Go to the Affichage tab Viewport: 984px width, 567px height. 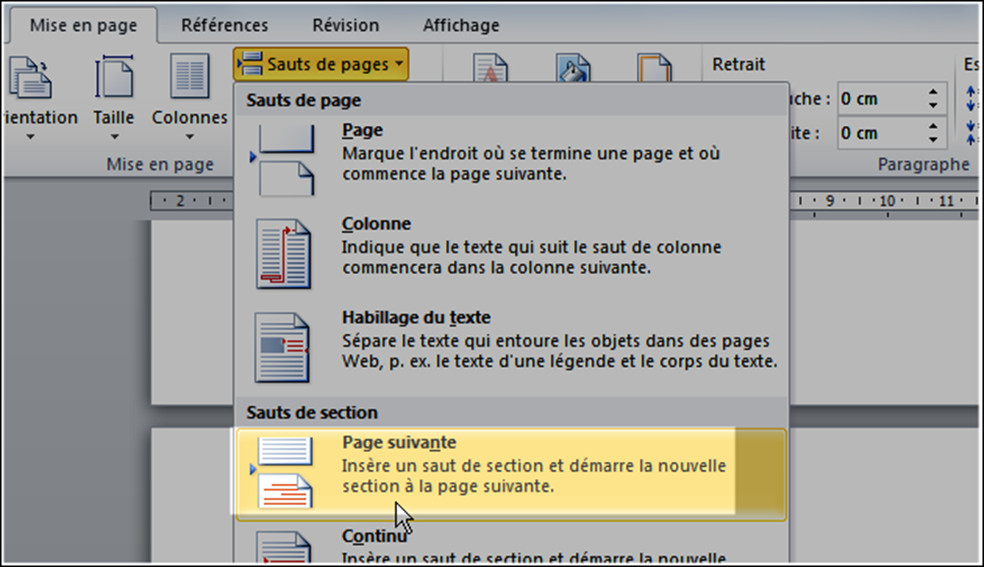(463, 26)
